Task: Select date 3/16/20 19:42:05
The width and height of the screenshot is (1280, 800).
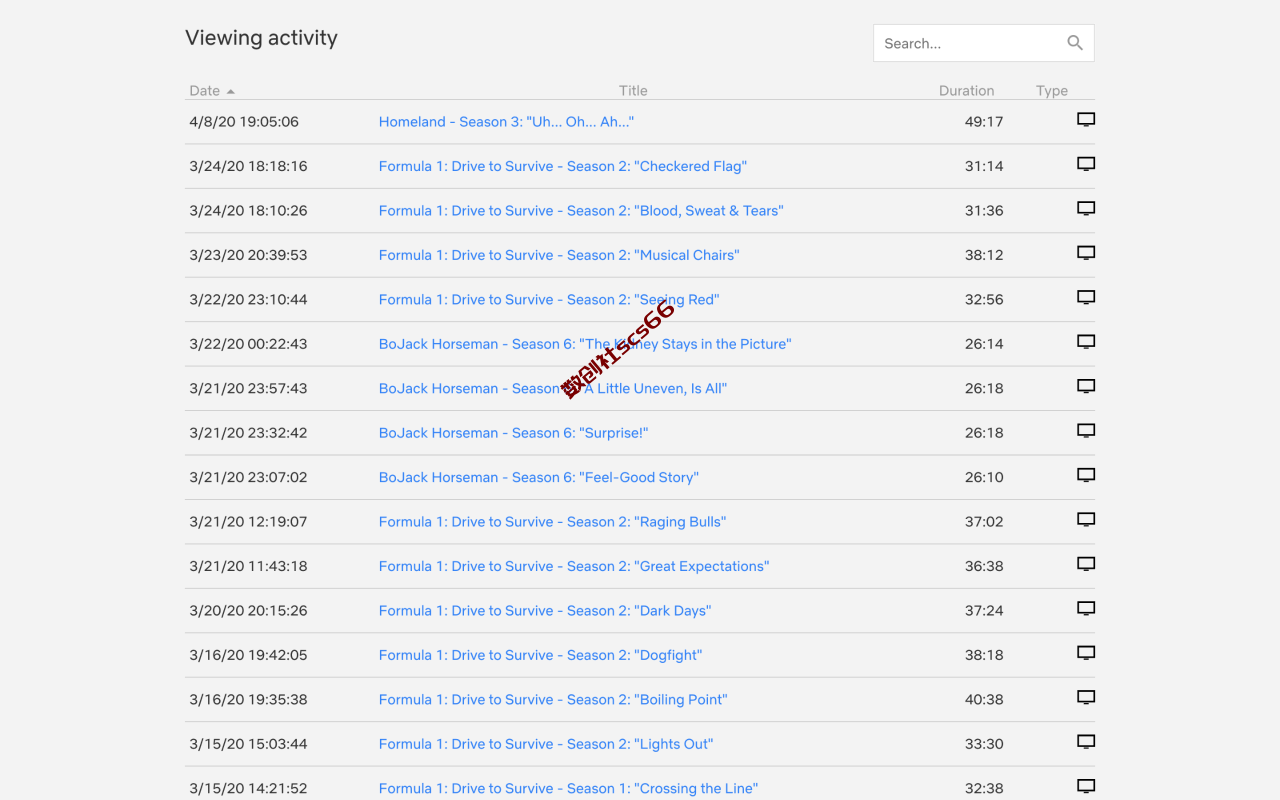Action: pyautogui.click(x=248, y=655)
